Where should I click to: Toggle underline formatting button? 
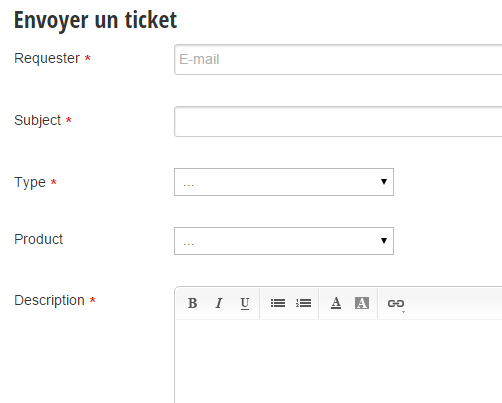coord(245,303)
